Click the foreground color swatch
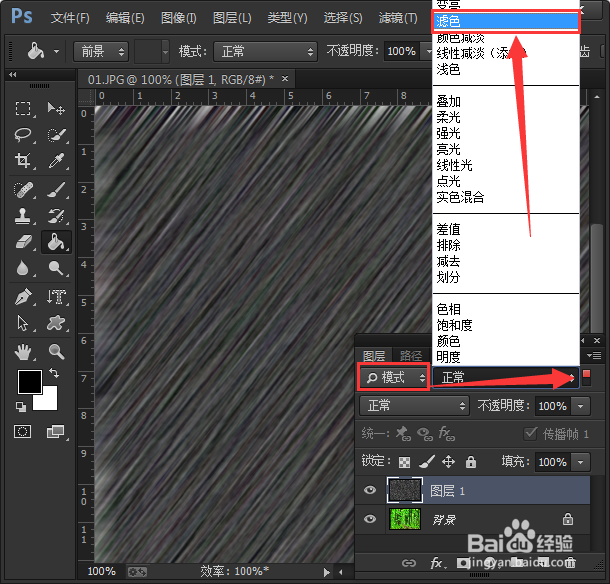 coord(30,382)
